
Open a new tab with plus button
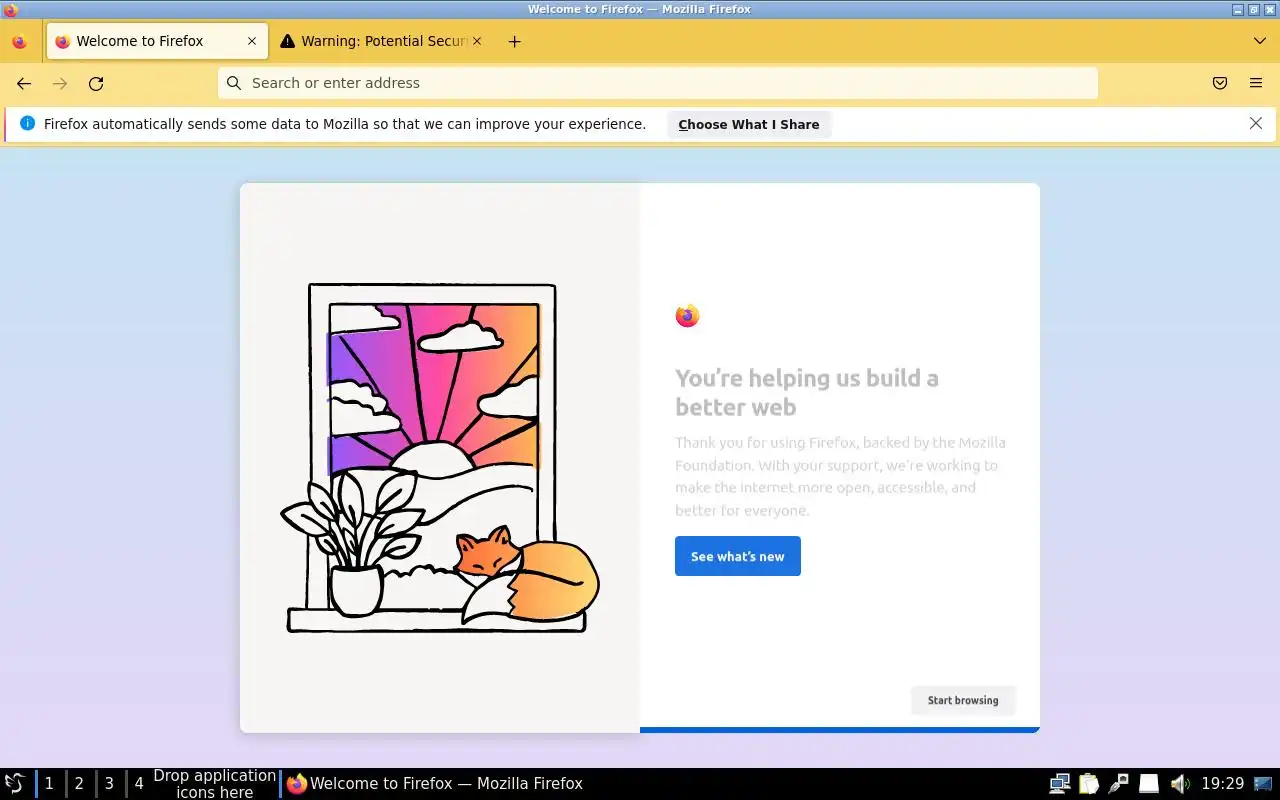coord(514,41)
